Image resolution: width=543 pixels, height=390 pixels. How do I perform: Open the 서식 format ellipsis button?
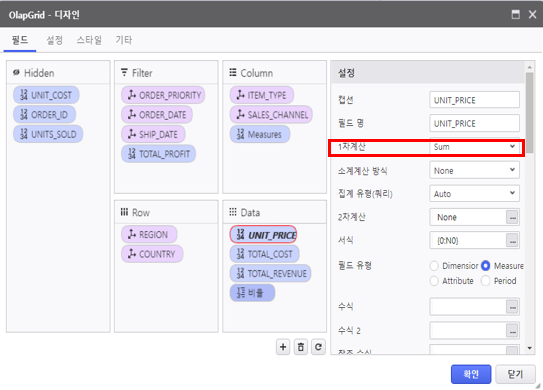[x=512, y=240]
